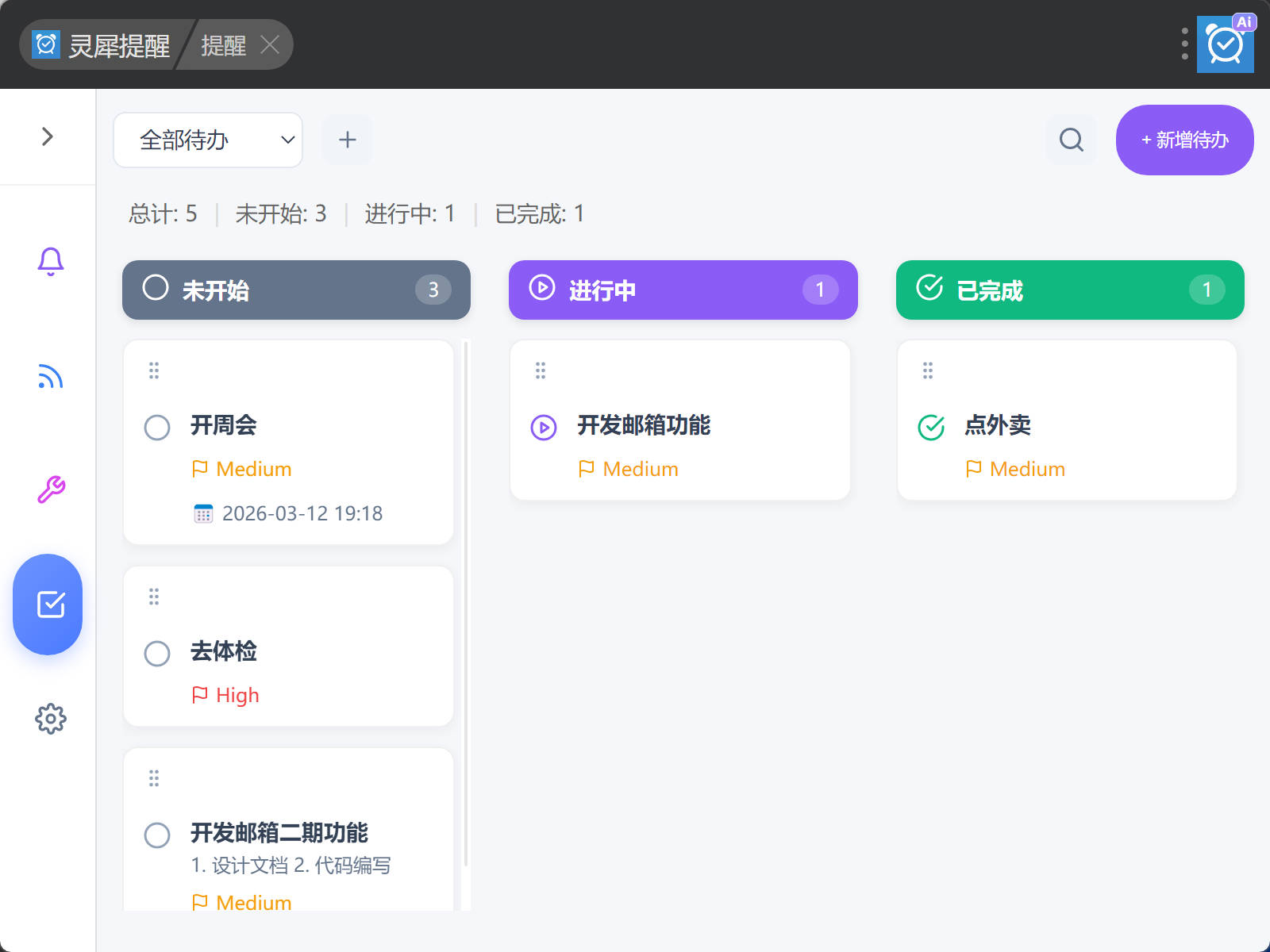Open the 全部待办 dropdown list
The image size is (1270, 952).
tap(208, 140)
